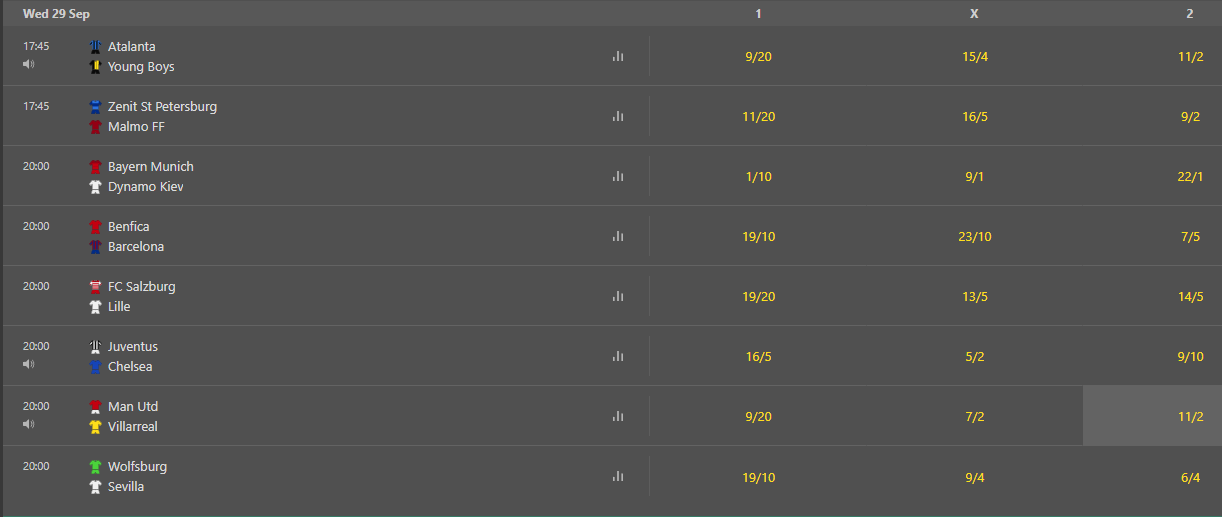
Task: Open stats icon for FC Salzburg vs Lille
Action: [617, 297]
